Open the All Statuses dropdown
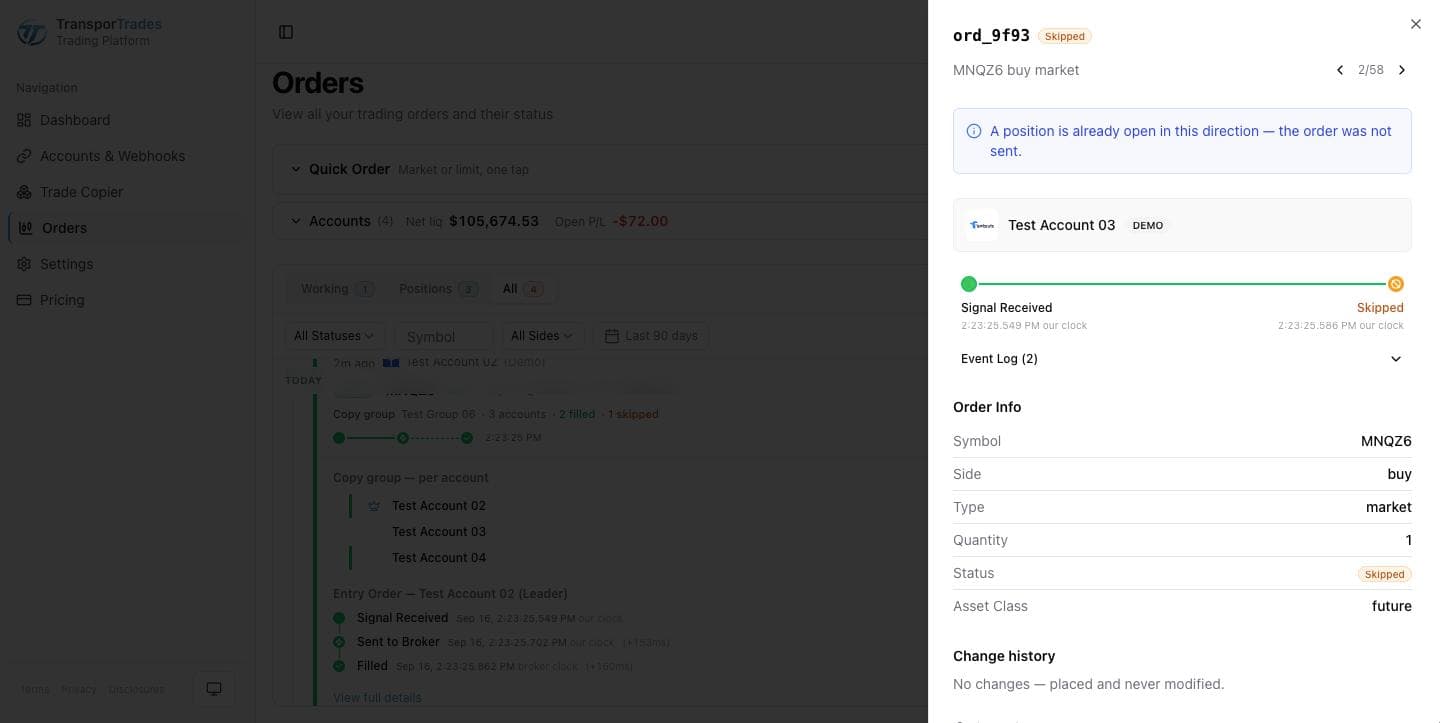 click(334, 336)
